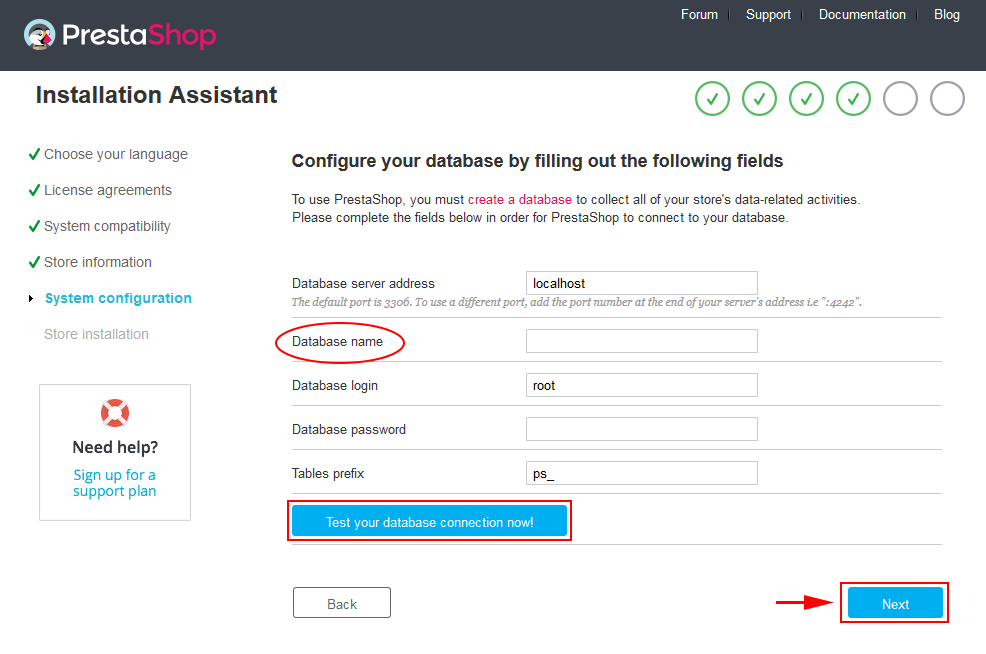Open the Blog header link
986x654 pixels.
tap(946, 14)
